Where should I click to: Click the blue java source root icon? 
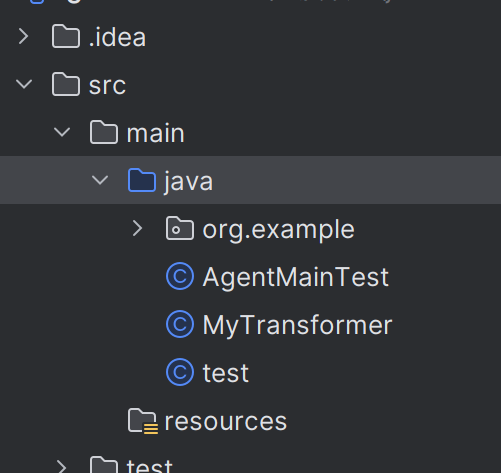point(142,180)
